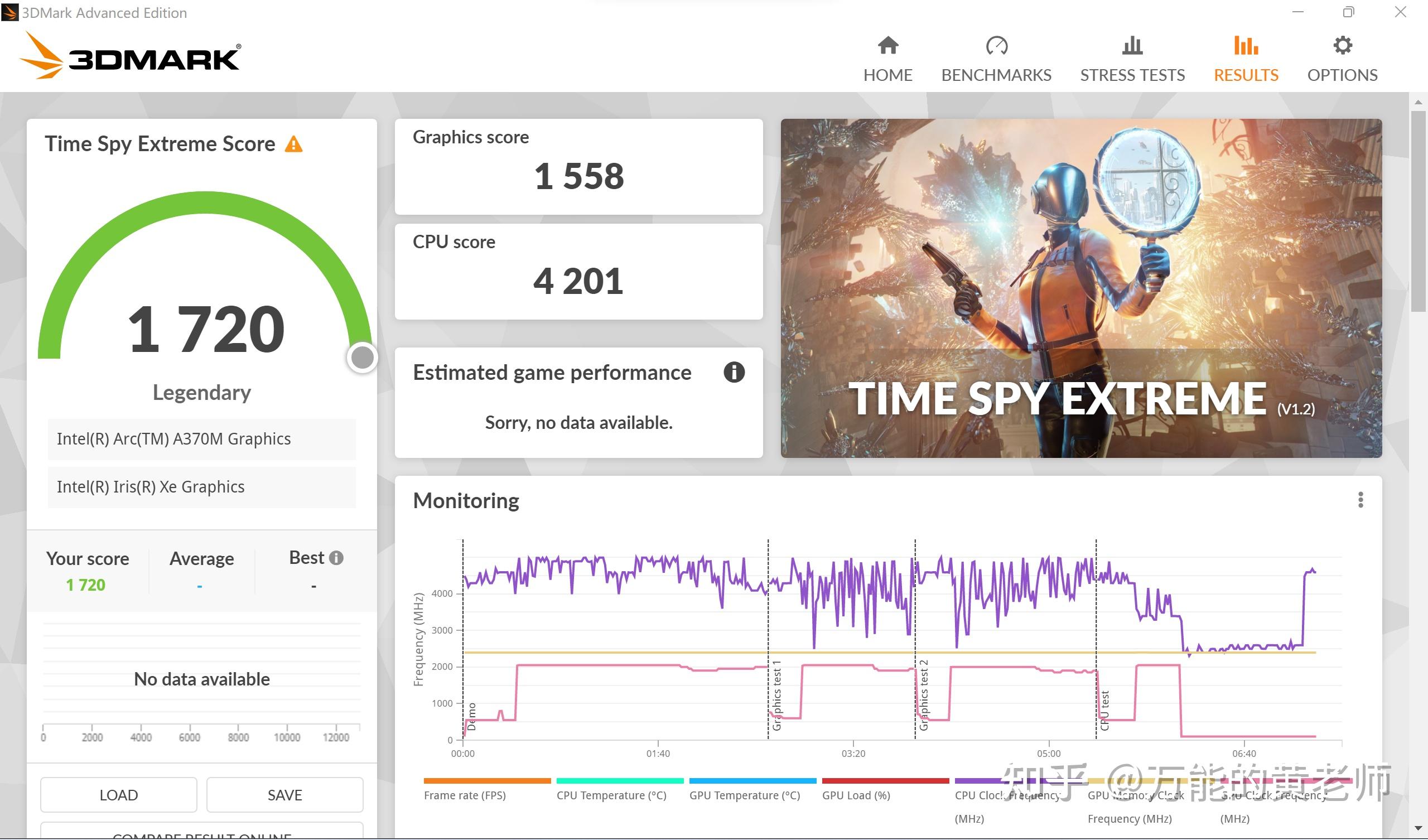
Task: Toggle CPU Temperature legend series
Action: (x=611, y=795)
